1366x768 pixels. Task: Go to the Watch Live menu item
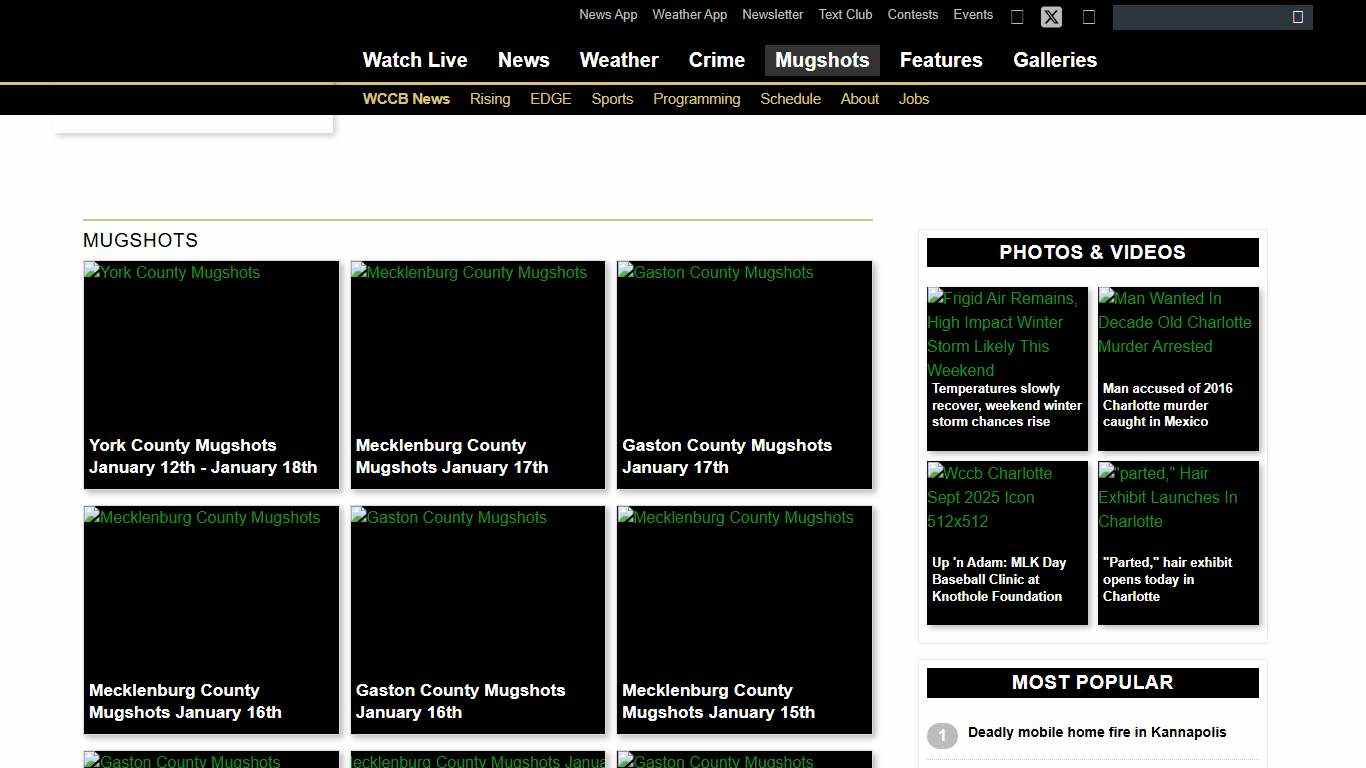pyautogui.click(x=414, y=60)
